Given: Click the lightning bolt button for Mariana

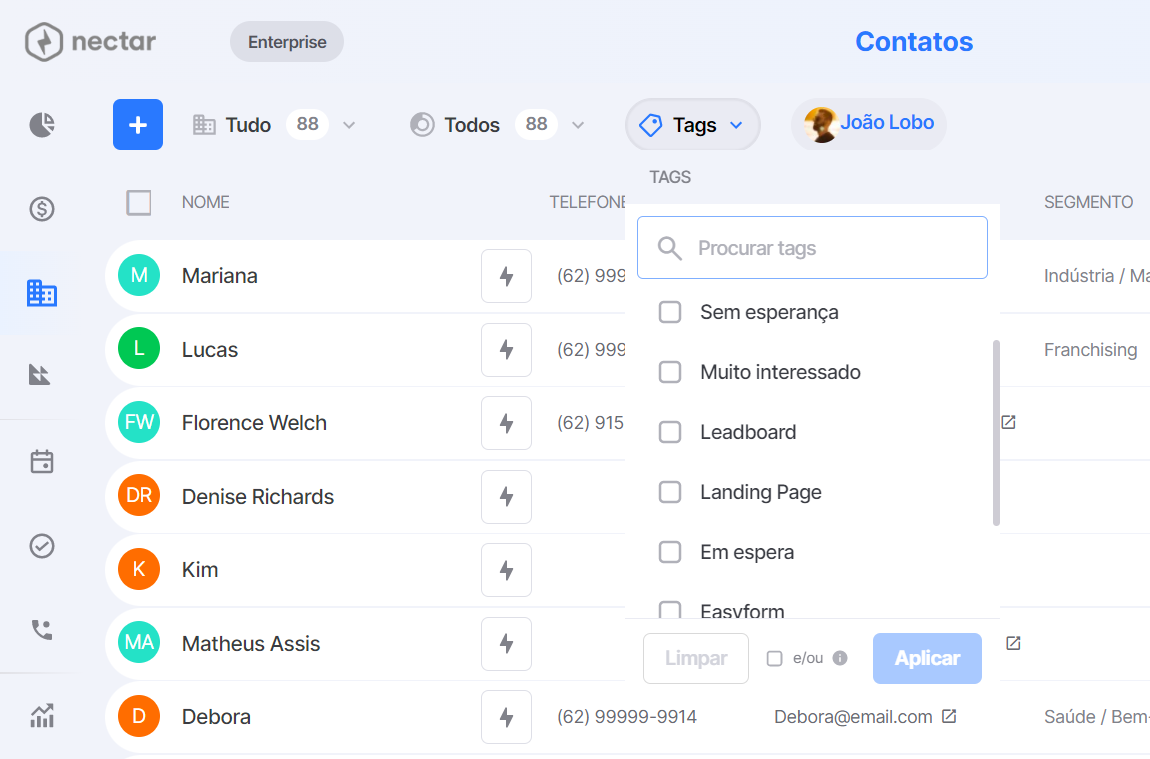Looking at the screenshot, I should [x=506, y=276].
